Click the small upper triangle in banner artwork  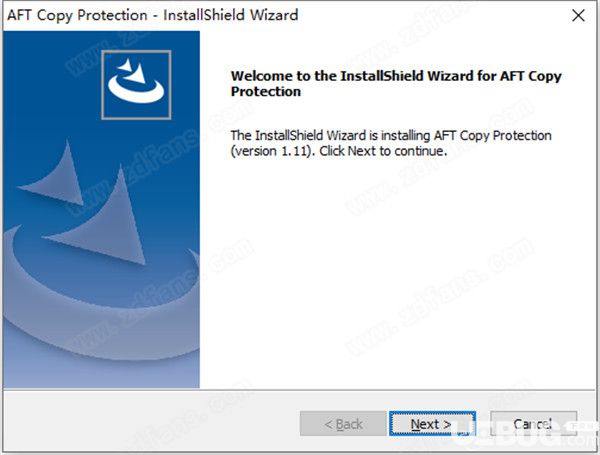click(x=57, y=177)
